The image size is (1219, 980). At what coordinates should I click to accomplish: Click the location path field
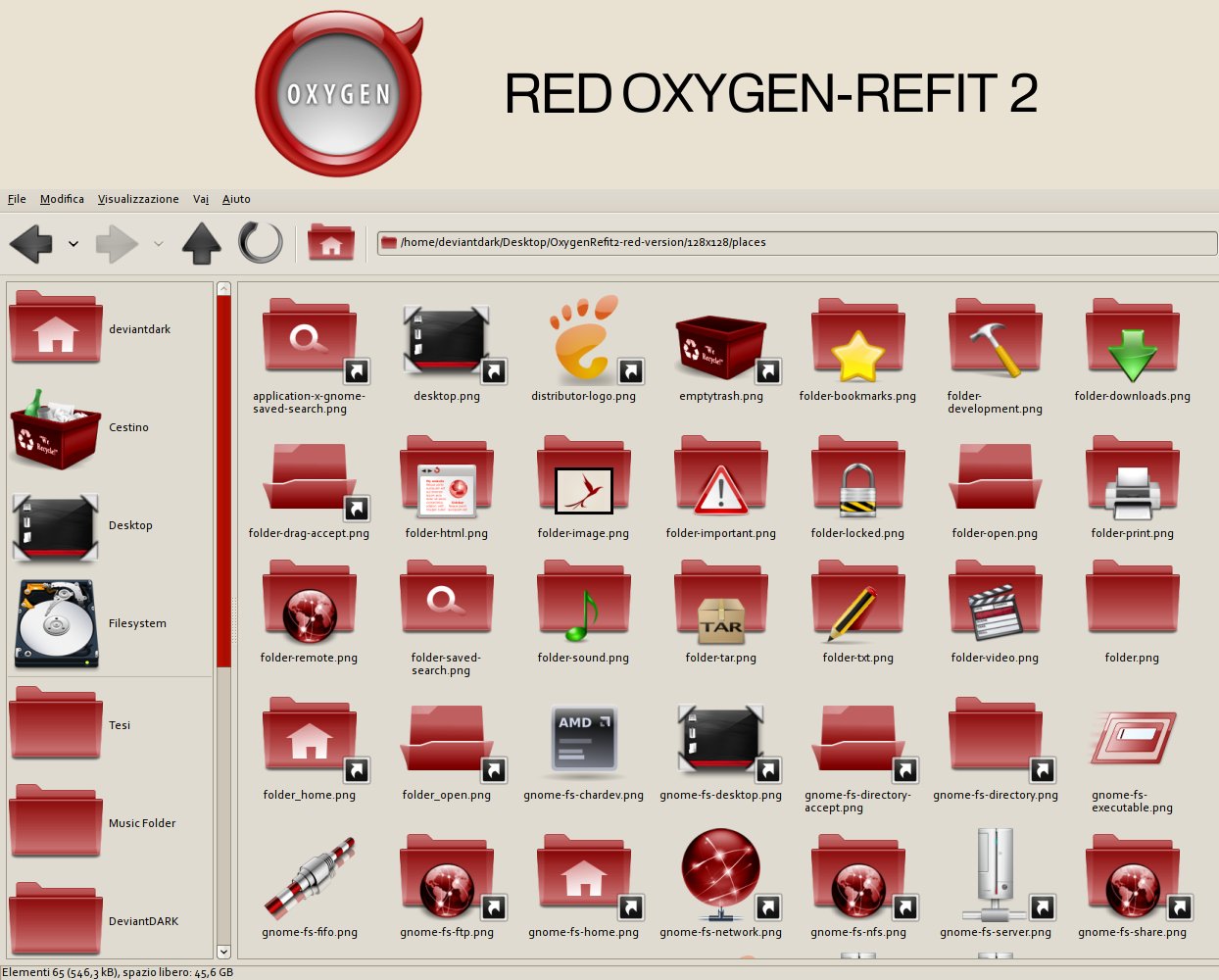pos(797,243)
